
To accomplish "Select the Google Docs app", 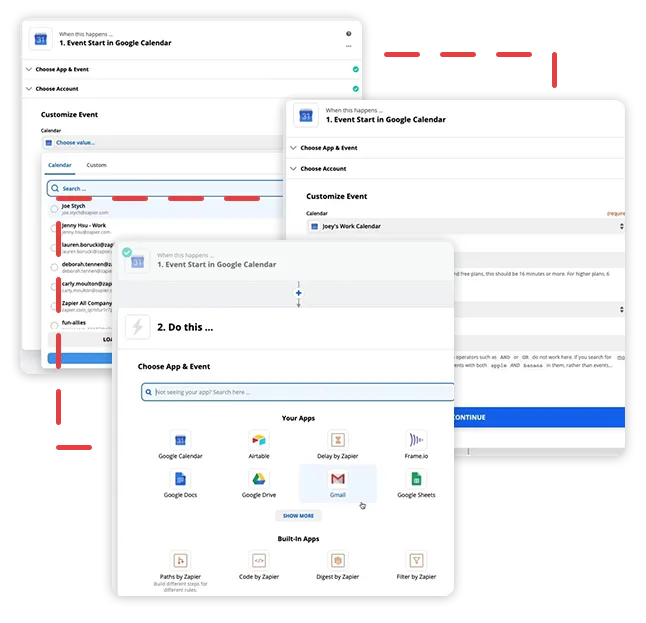I will pos(180,484).
